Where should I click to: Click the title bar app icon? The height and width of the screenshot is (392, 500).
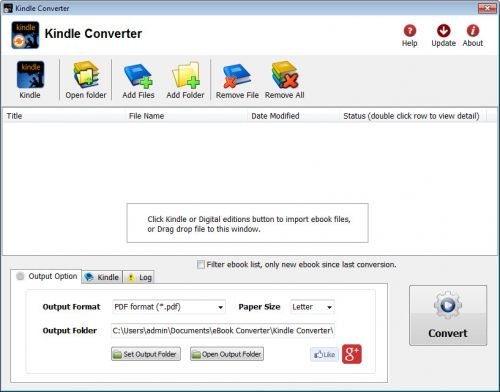(8, 8)
